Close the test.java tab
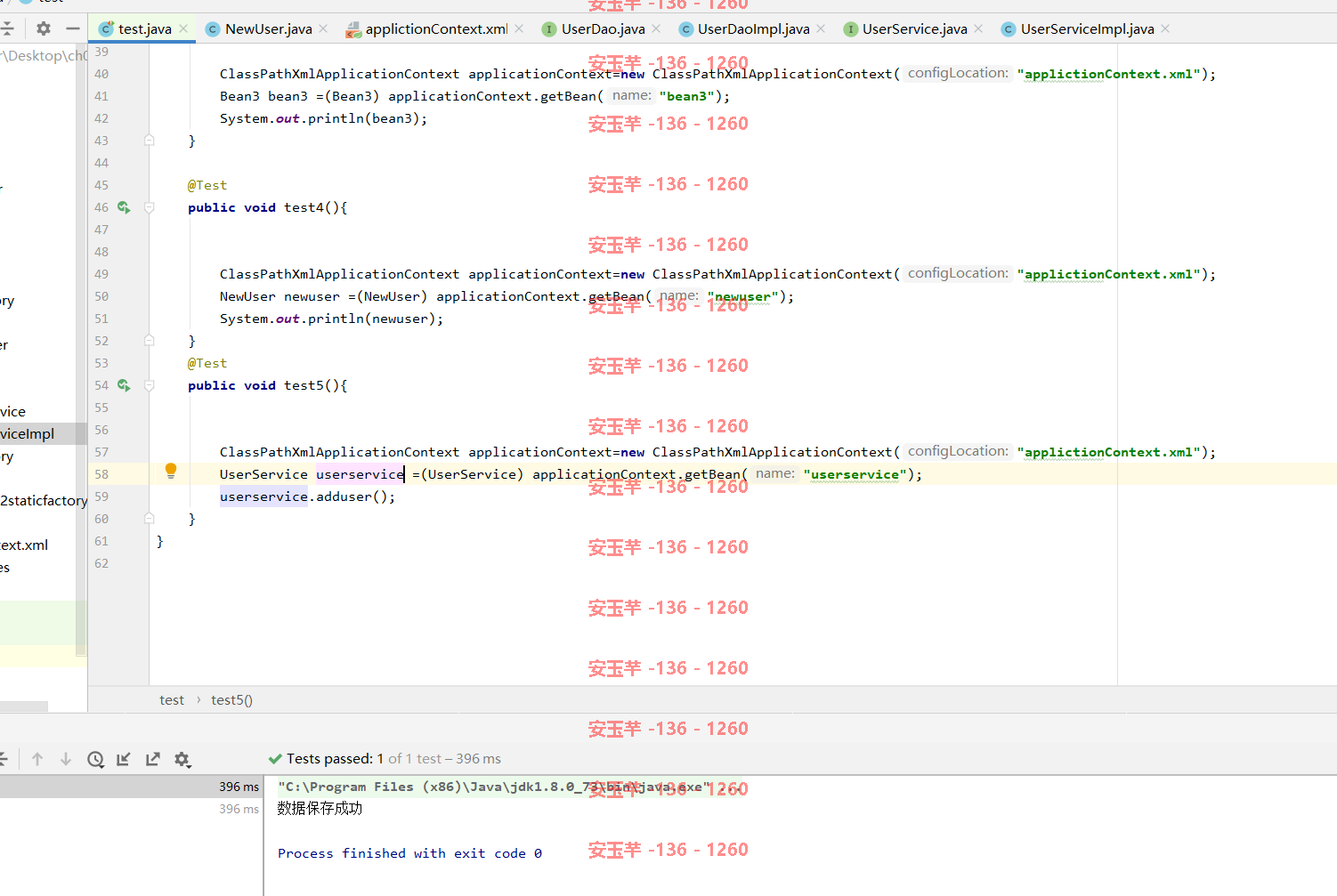 point(183,28)
